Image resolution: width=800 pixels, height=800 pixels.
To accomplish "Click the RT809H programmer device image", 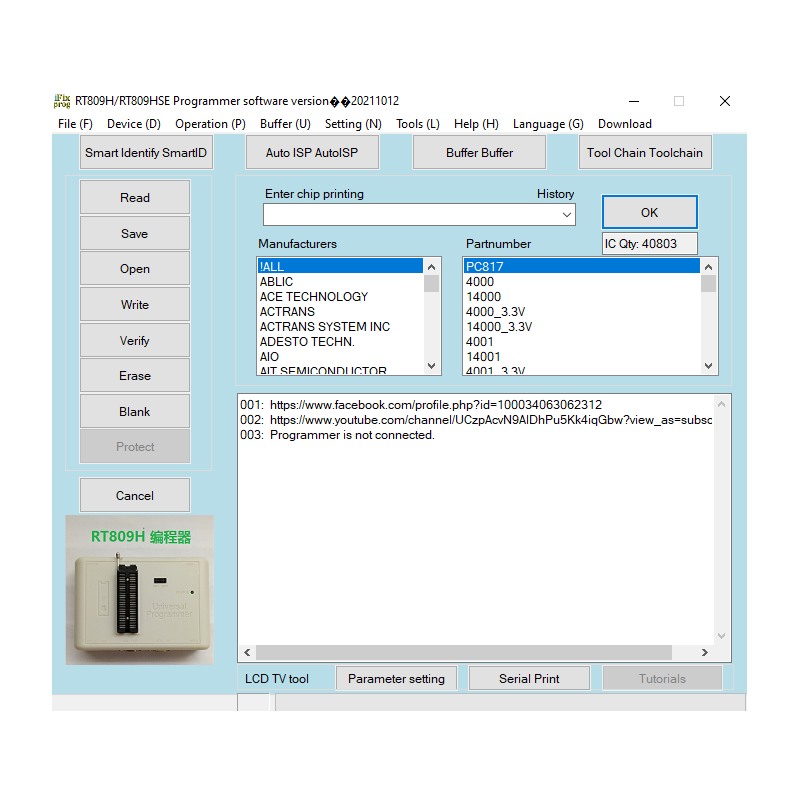I will tap(139, 590).
